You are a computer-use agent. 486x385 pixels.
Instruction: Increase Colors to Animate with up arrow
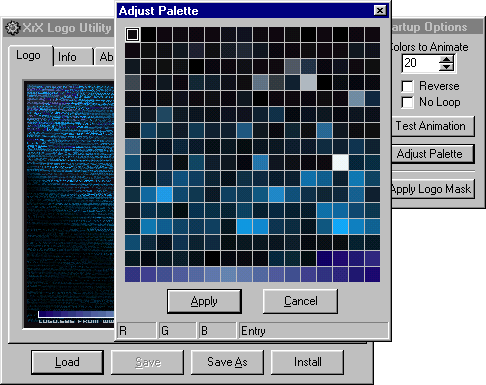click(x=446, y=59)
